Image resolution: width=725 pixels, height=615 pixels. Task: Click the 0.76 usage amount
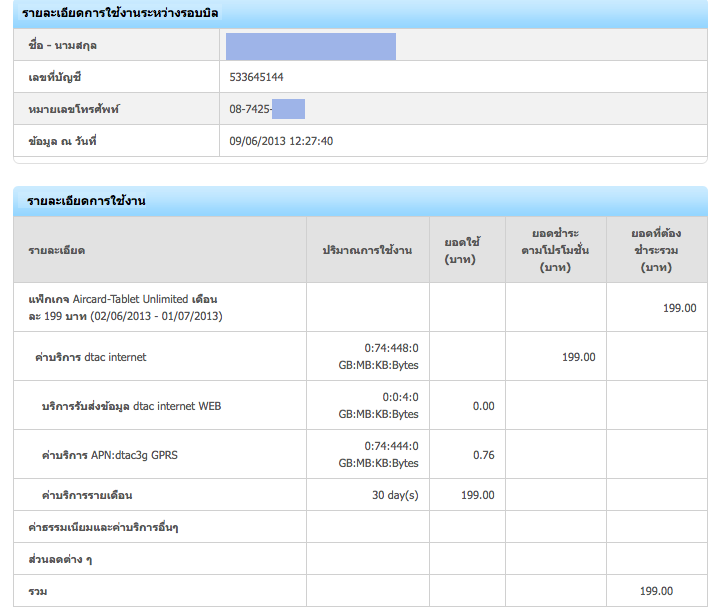pyautogui.click(x=483, y=455)
